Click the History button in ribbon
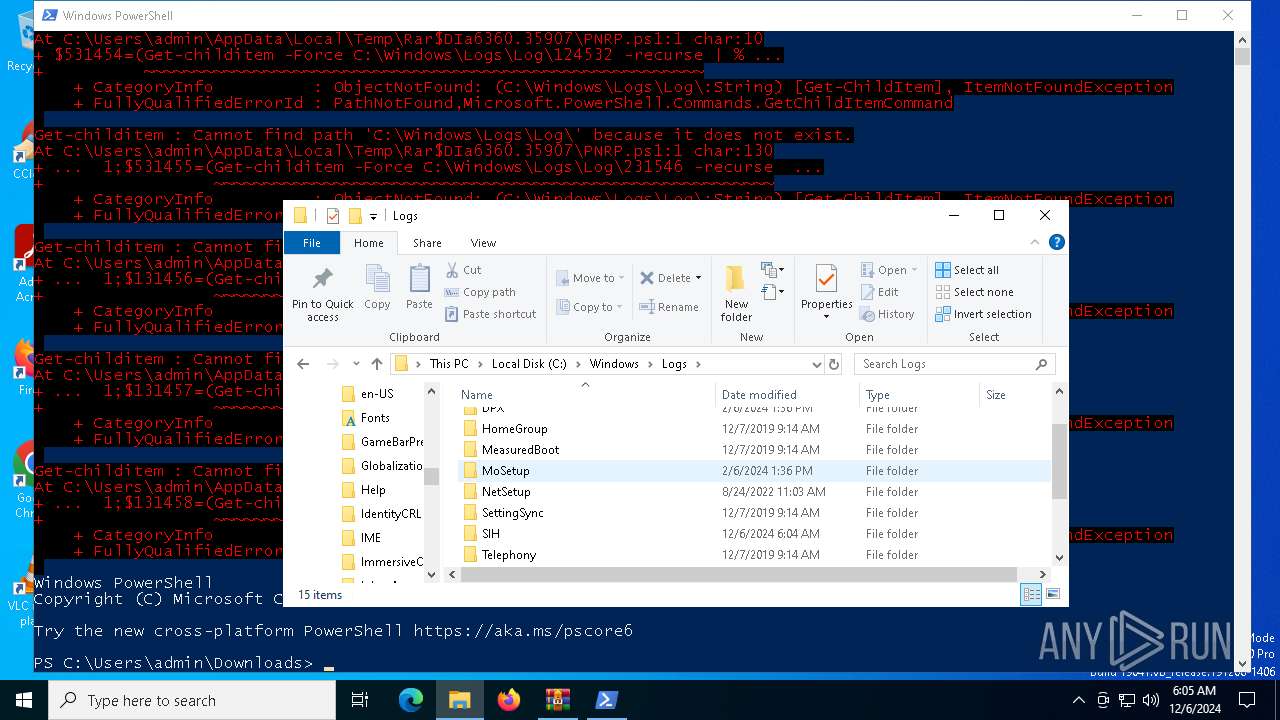Viewport: 1280px width, 720px height. pos(887,314)
